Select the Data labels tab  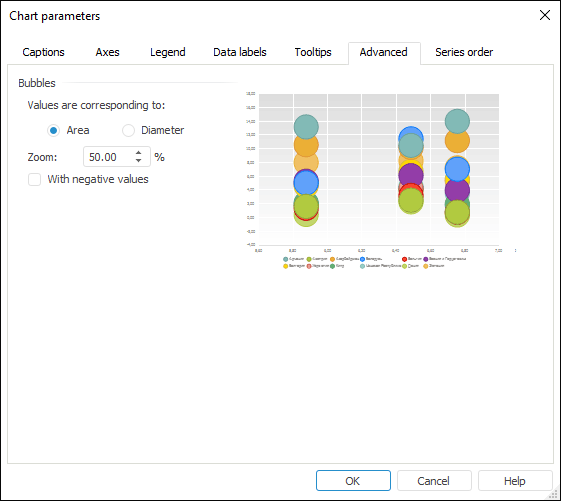coord(240,52)
